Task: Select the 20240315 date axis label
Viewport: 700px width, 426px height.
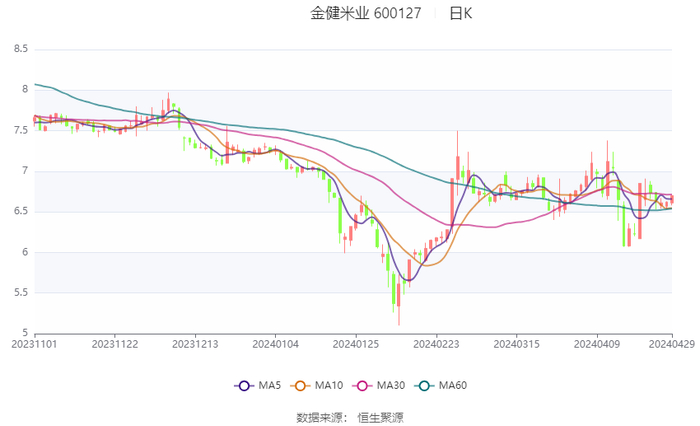Action: click(515, 344)
